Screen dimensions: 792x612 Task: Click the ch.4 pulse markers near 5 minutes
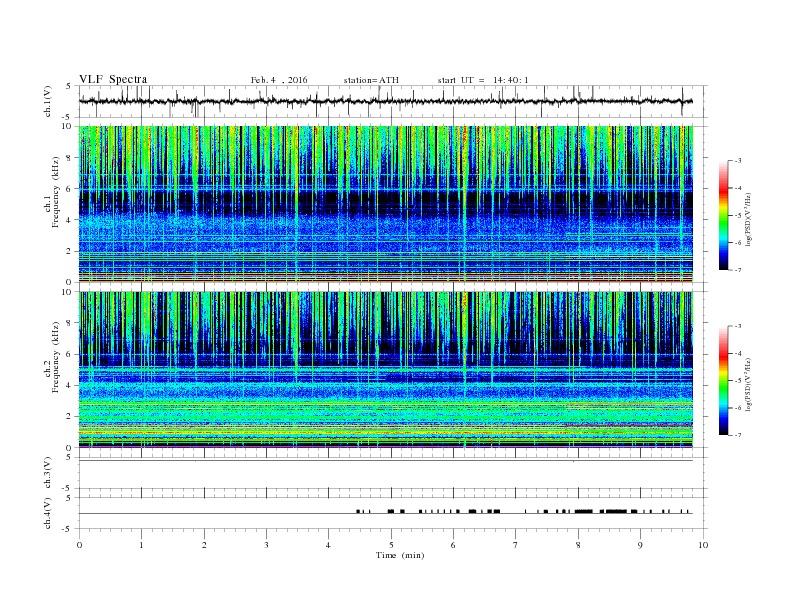pos(390,512)
